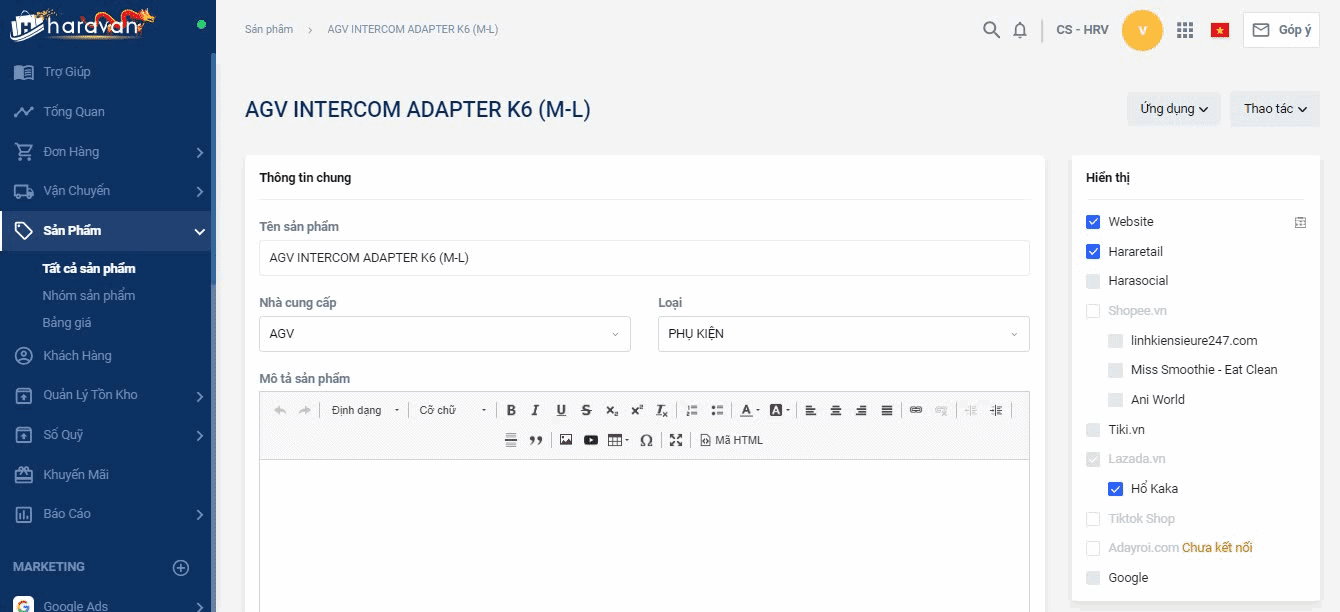Image resolution: width=1340 pixels, height=612 pixels.
Task: Open the apps grid icon
Action: [1185, 30]
